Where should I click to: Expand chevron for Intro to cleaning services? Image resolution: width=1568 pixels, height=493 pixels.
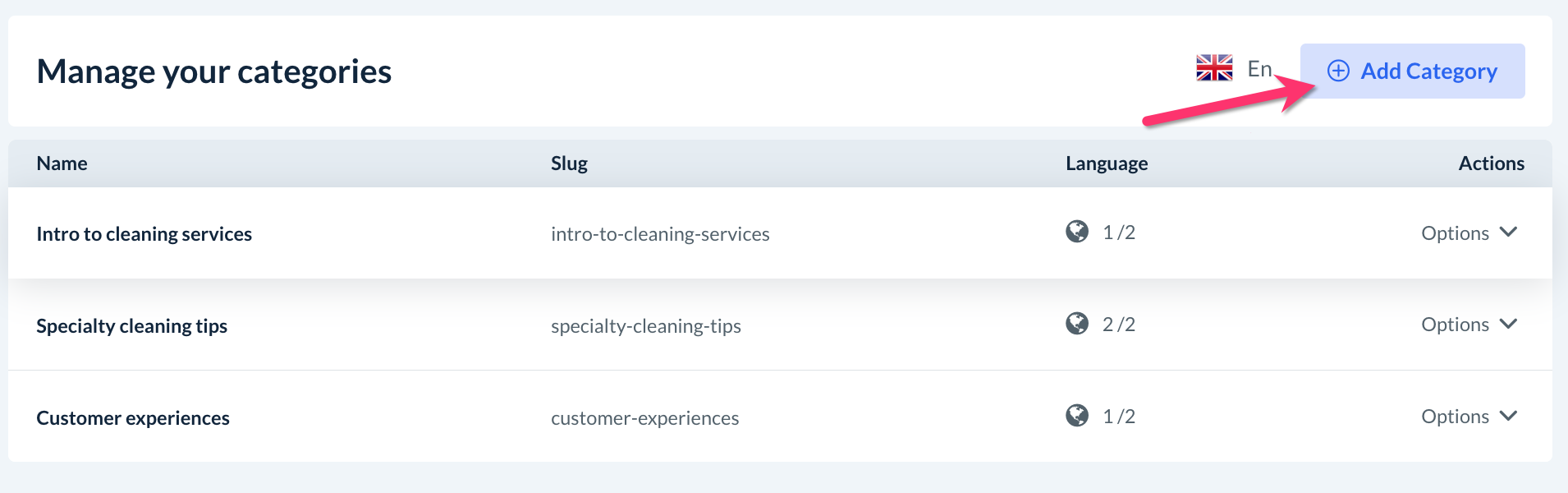[x=1508, y=233]
